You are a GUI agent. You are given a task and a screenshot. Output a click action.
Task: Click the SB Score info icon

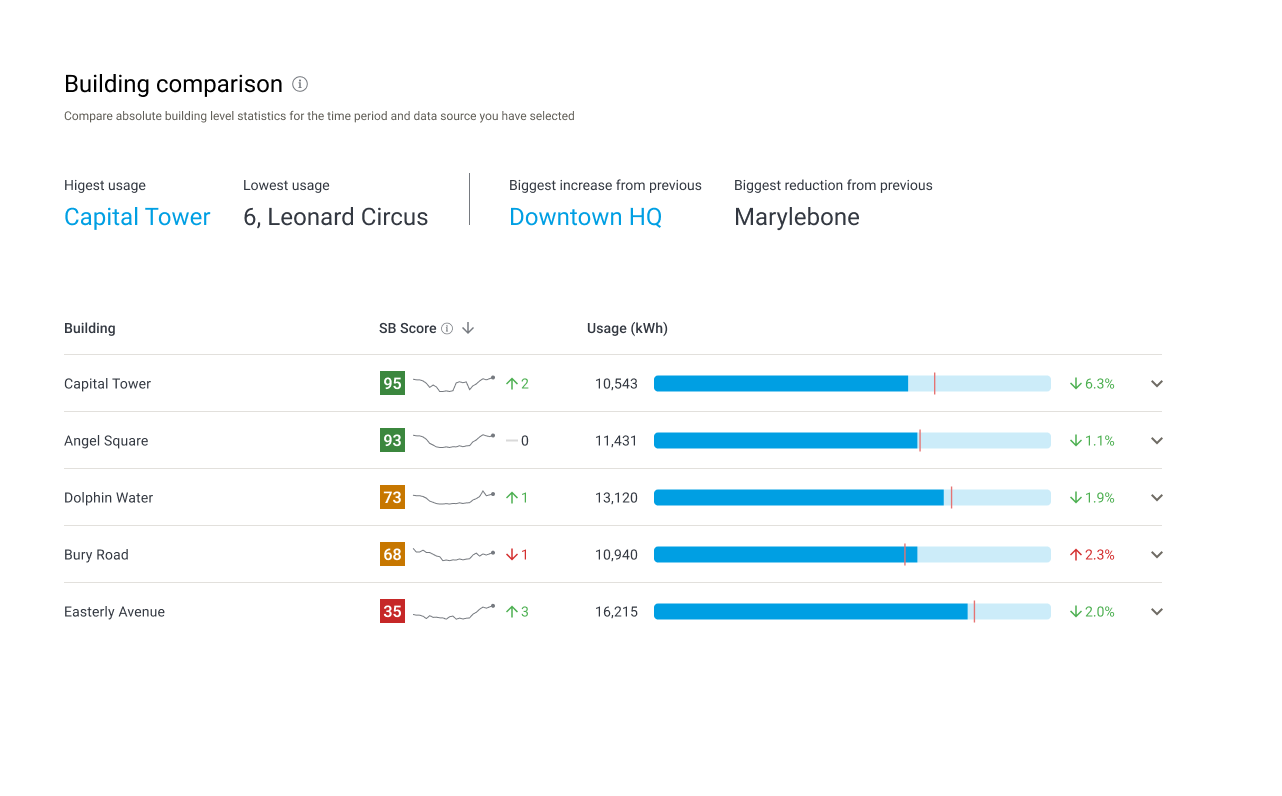(447, 328)
